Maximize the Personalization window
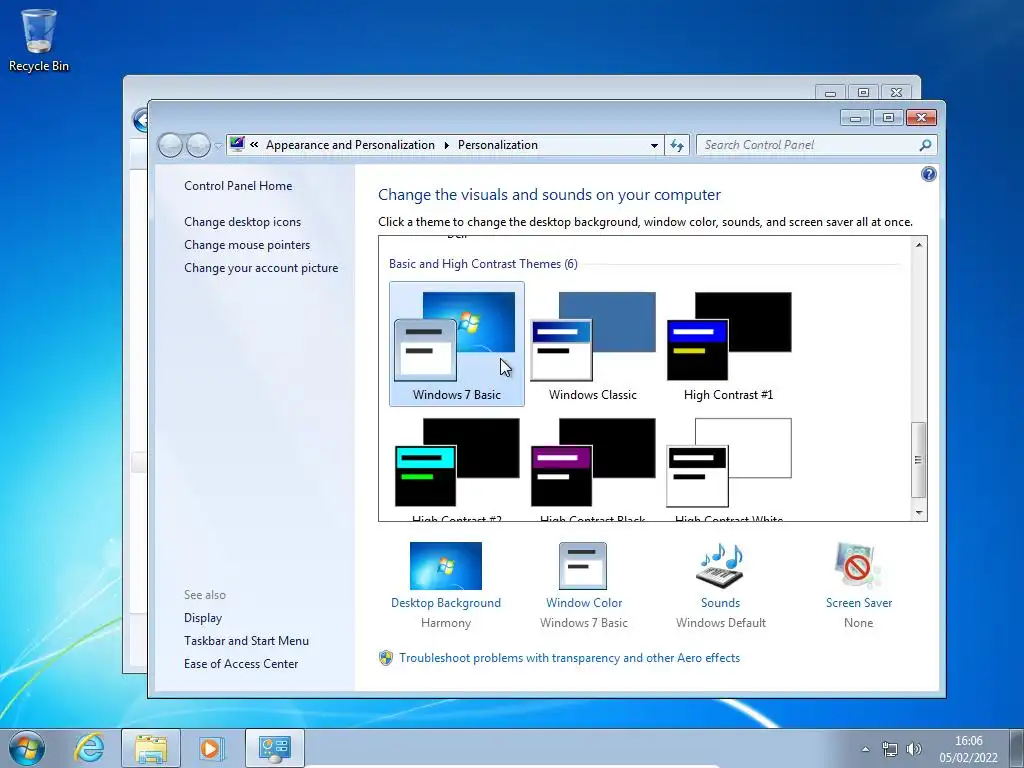 (x=888, y=118)
